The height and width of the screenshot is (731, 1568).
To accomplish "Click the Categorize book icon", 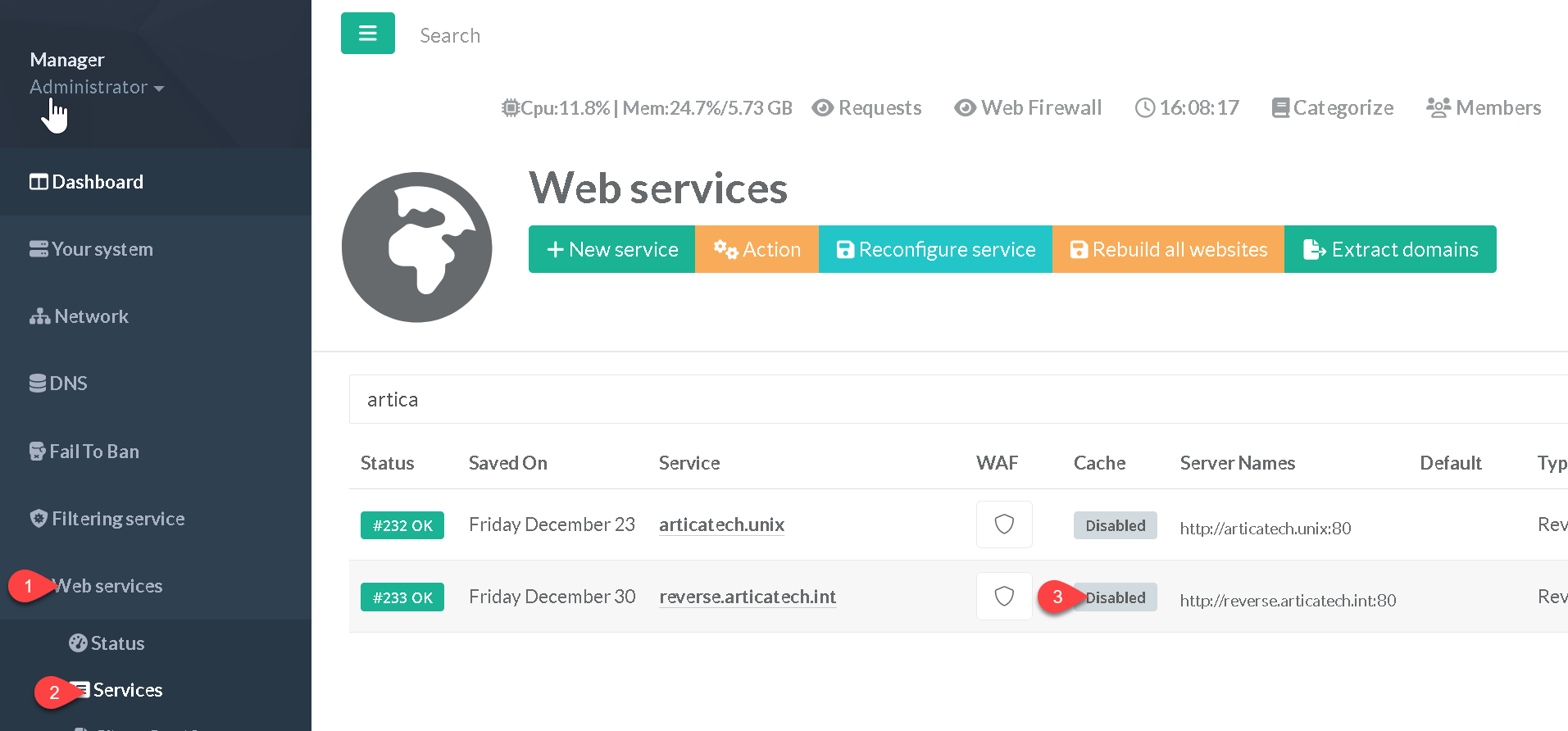I will [1279, 108].
